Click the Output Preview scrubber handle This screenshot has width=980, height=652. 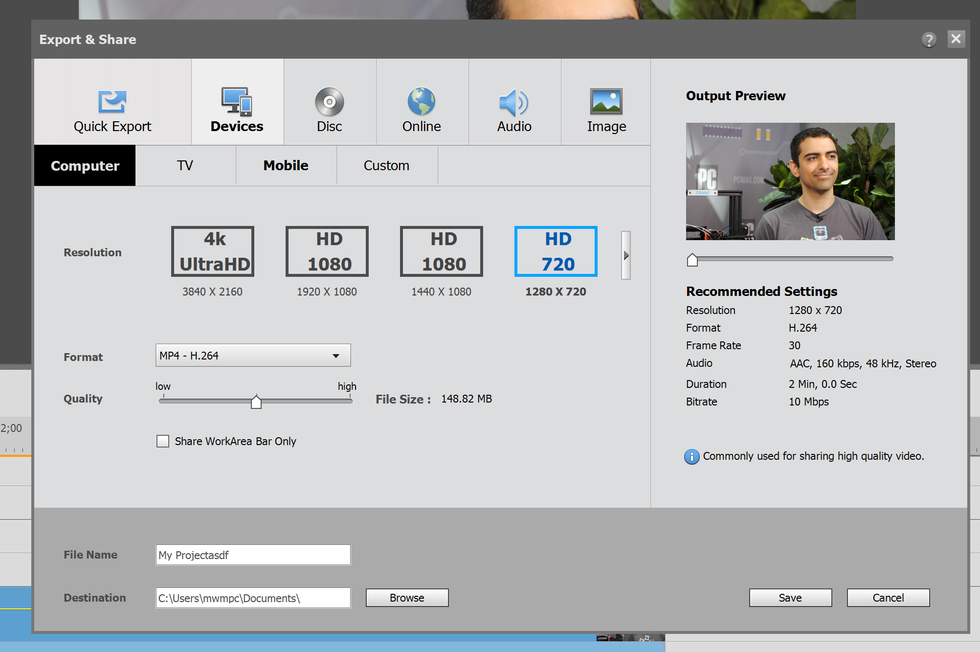692,259
